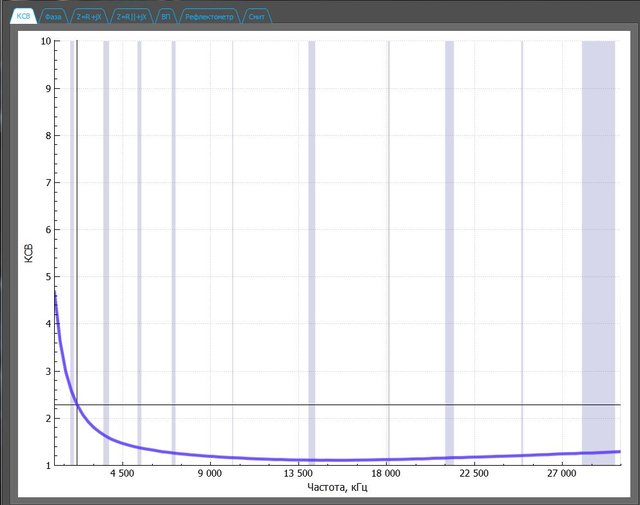The width and height of the screenshot is (640, 505).
Task: Click the shaded band just left of 22 500
Action: click(449, 200)
